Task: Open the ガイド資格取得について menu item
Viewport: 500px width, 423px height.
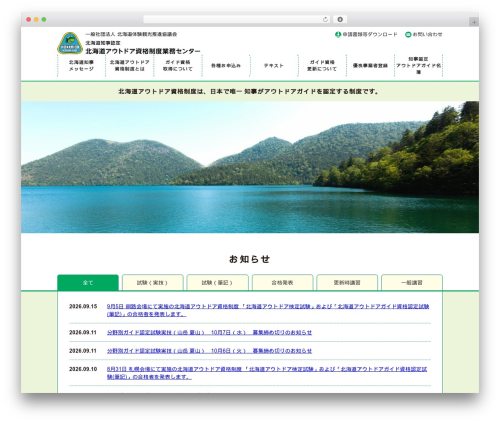Action: tap(178, 65)
